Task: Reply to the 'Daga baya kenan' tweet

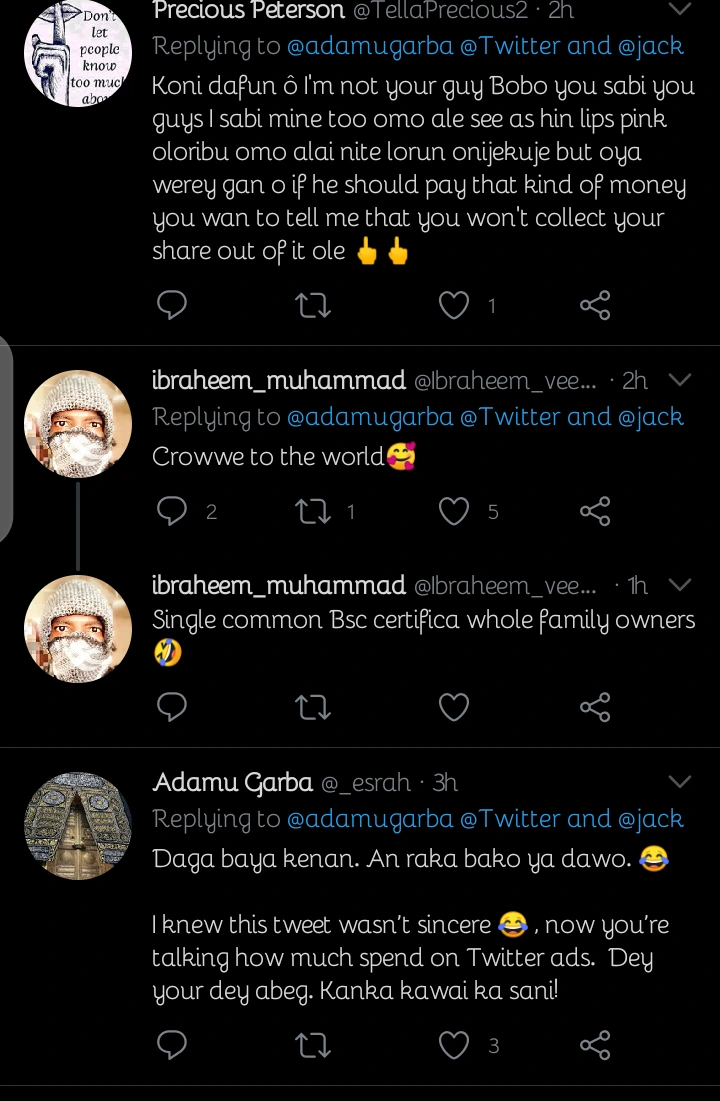Action: point(172,1045)
